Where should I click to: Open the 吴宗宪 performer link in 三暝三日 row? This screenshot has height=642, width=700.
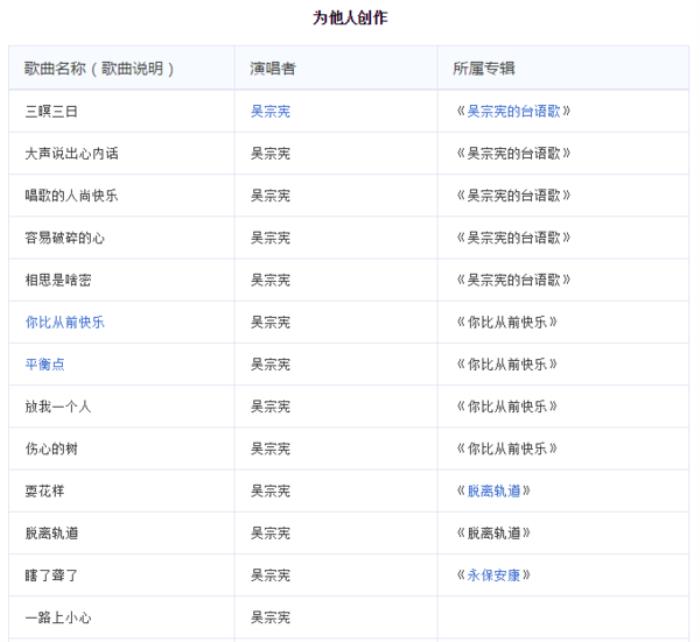pos(271,111)
